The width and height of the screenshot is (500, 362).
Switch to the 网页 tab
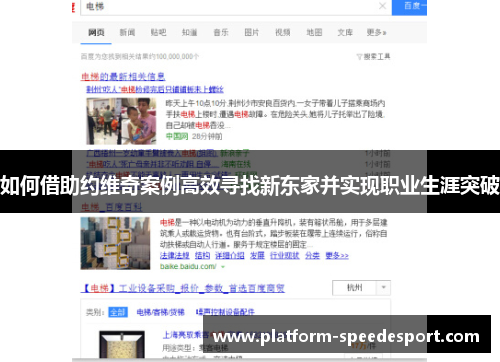point(96,32)
